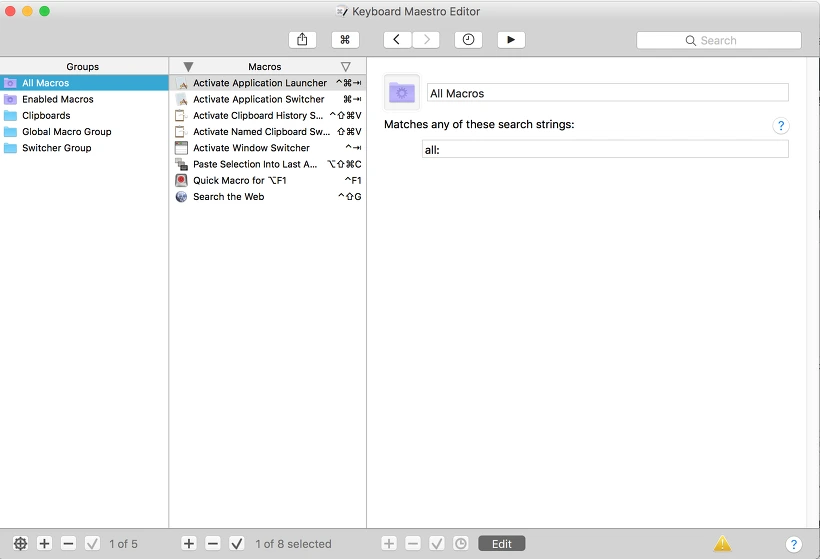Select Activate Named Clipboard Switcher macro
820x559 pixels.
pos(268,131)
